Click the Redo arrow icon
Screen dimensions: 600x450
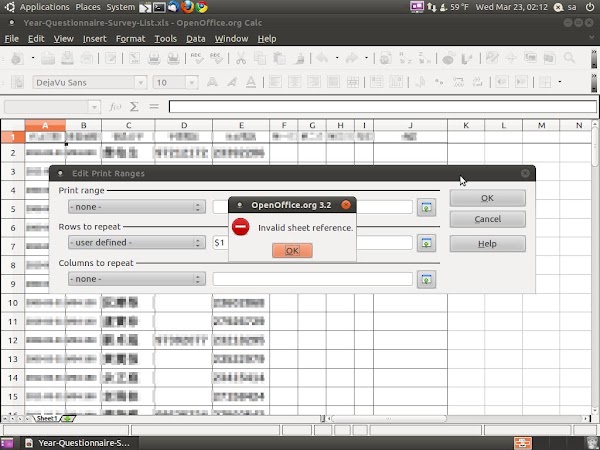coord(351,58)
